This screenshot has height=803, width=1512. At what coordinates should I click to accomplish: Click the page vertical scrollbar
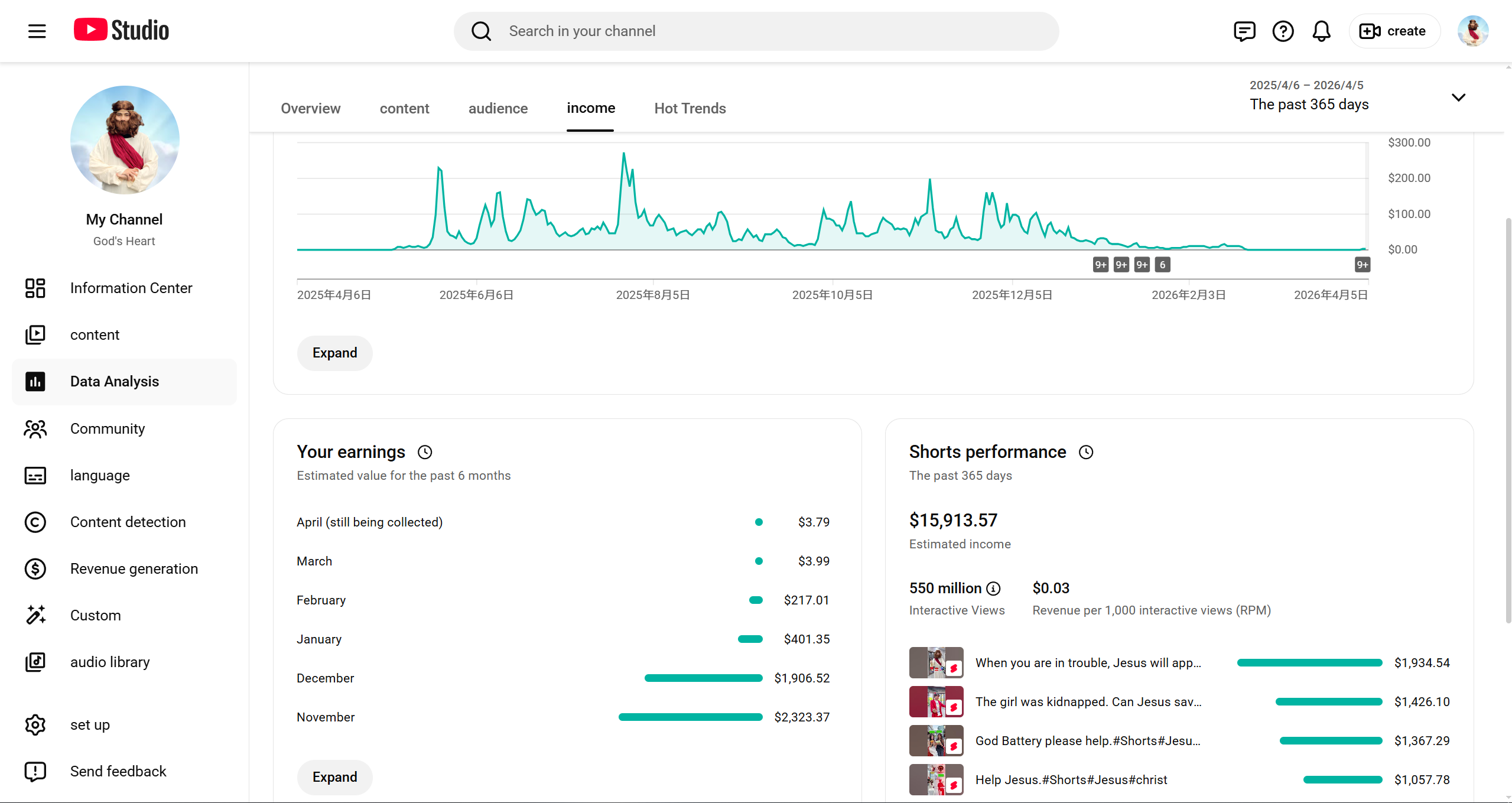tap(1508, 420)
